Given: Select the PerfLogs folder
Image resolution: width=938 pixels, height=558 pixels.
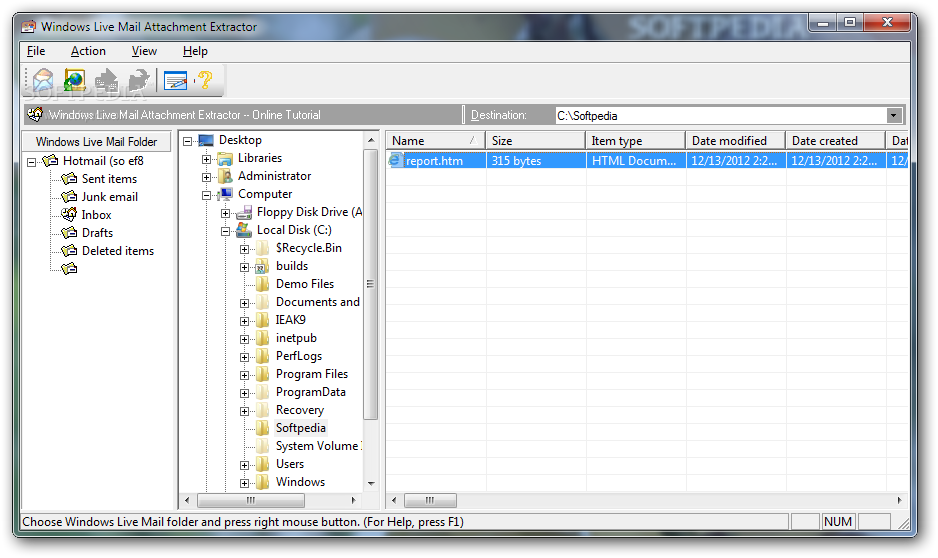Looking at the screenshot, I should [x=299, y=356].
